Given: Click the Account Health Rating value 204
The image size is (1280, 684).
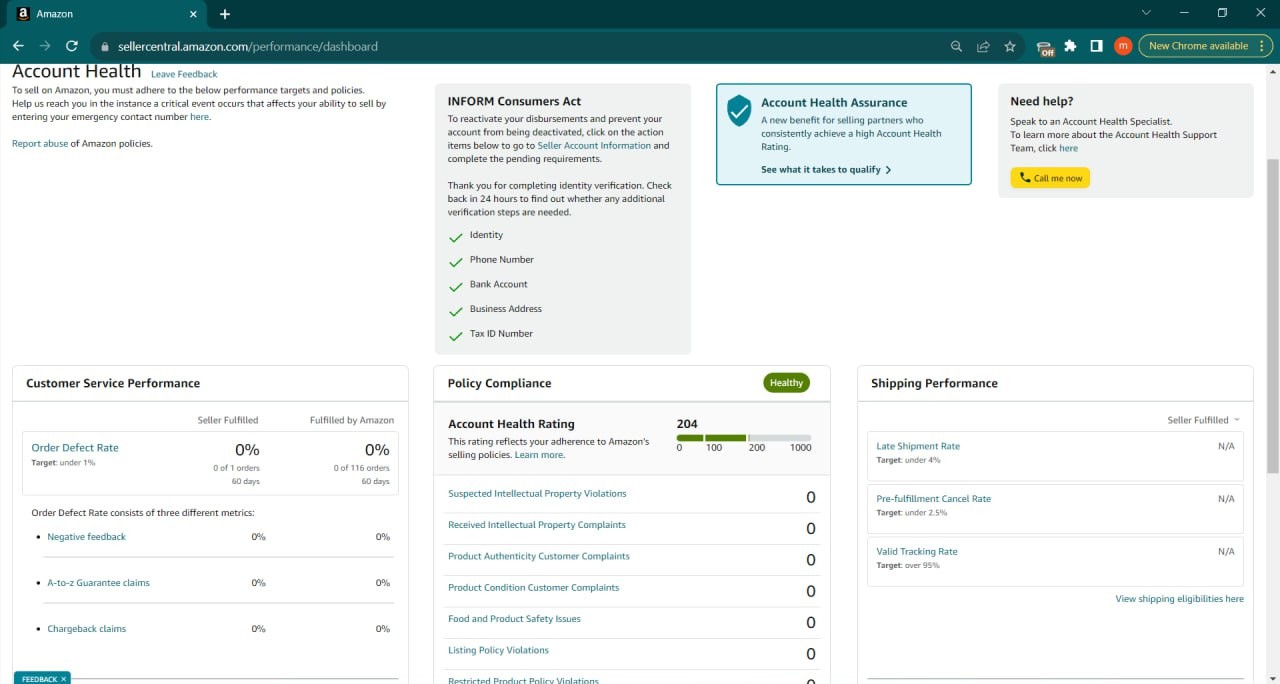Looking at the screenshot, I should pos(687,424).
